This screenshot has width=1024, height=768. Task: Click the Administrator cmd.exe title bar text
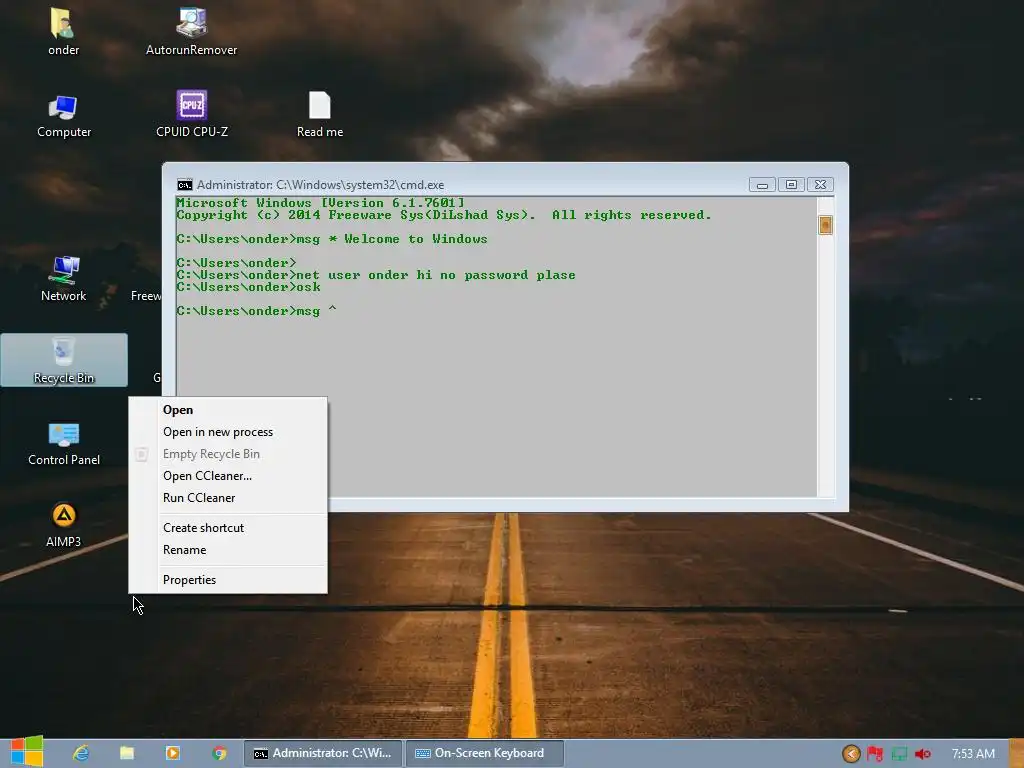click(x=320, y=185)
